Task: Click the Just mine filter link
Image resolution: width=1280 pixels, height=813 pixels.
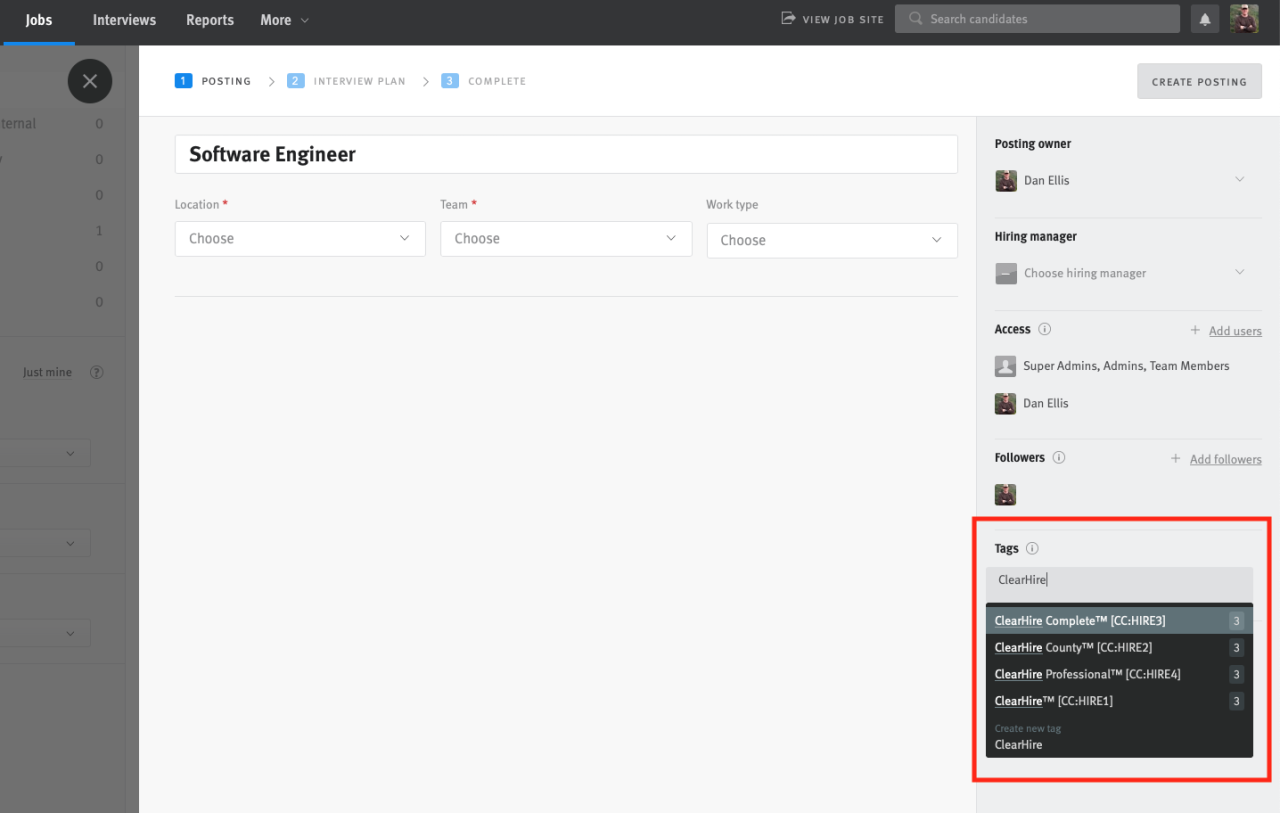Action: (x=48, y=372)
